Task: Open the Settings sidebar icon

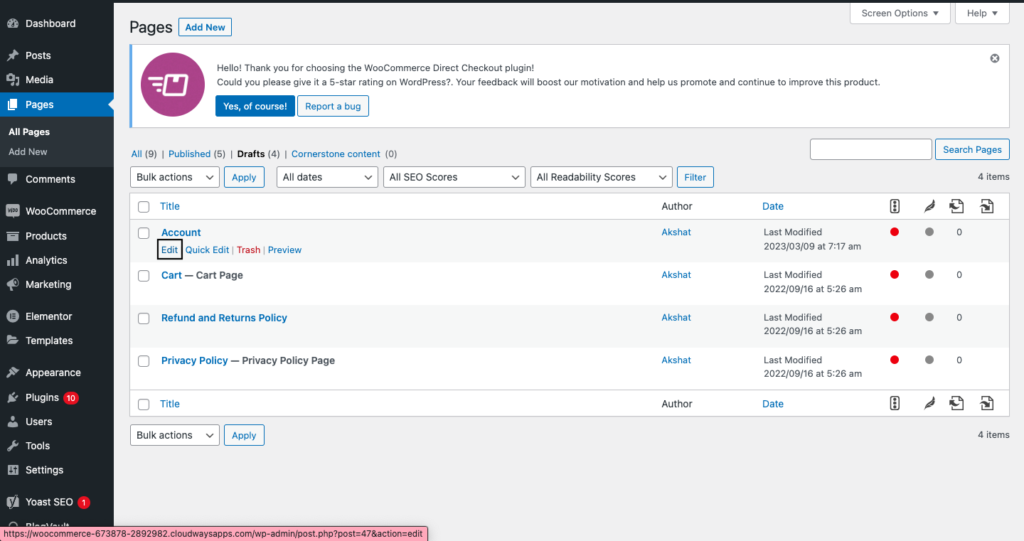Action: click(12, 470)
